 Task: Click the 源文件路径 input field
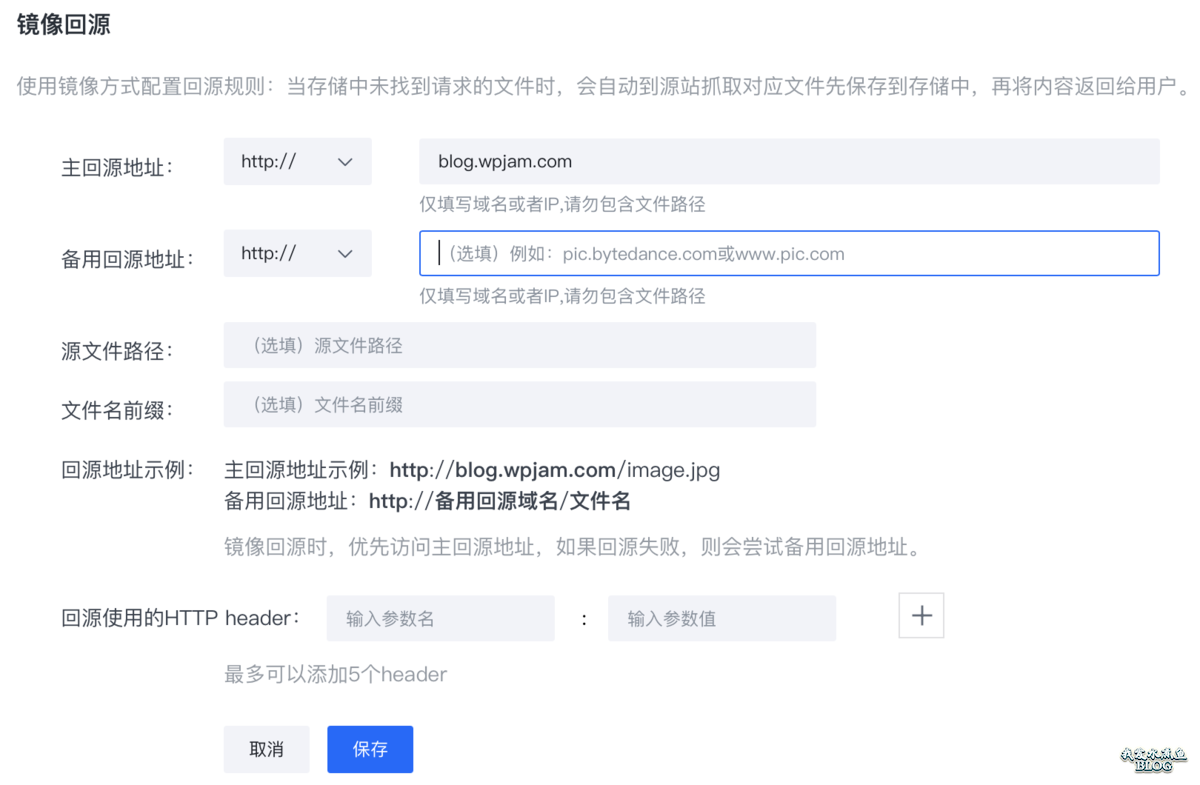(520, 344)
